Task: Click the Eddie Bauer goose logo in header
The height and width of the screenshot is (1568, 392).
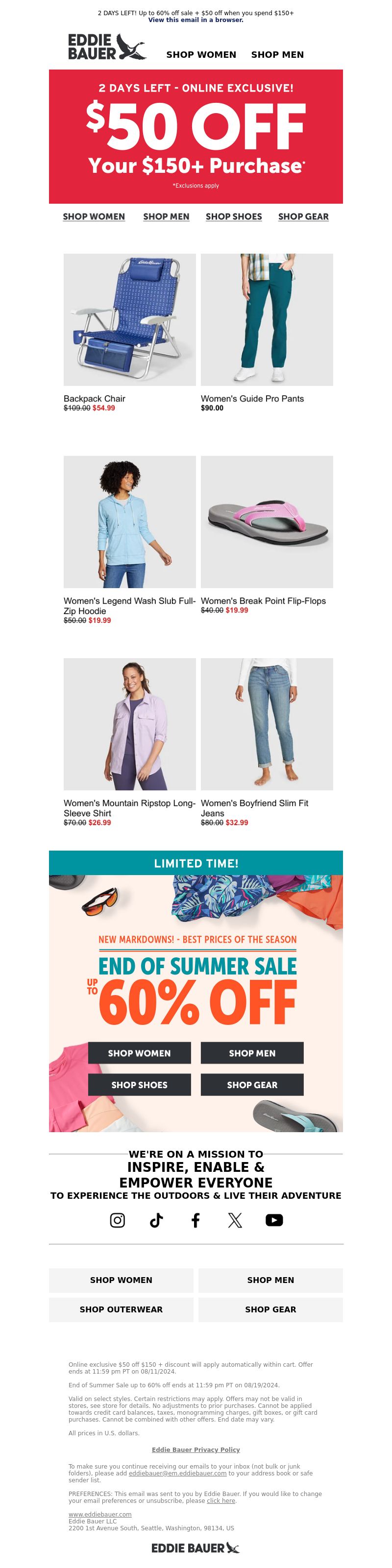Action: [107, 47]
